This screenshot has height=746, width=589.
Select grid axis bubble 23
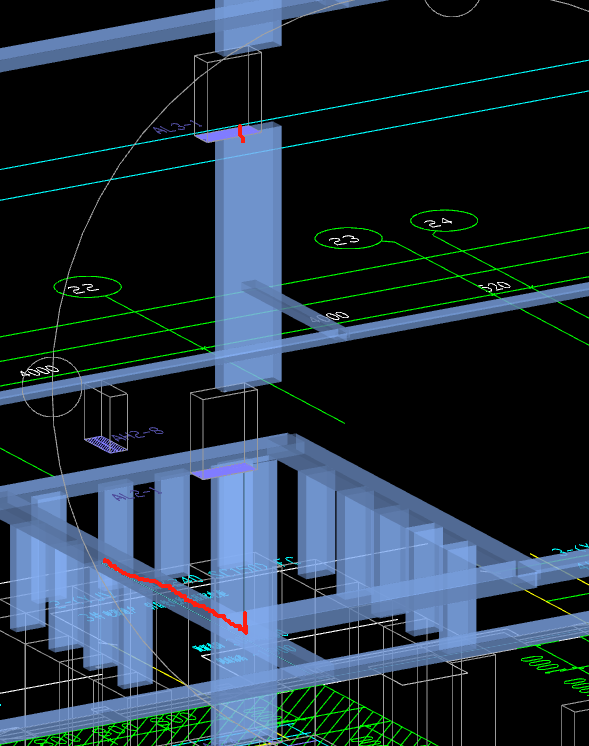point(348,238)
